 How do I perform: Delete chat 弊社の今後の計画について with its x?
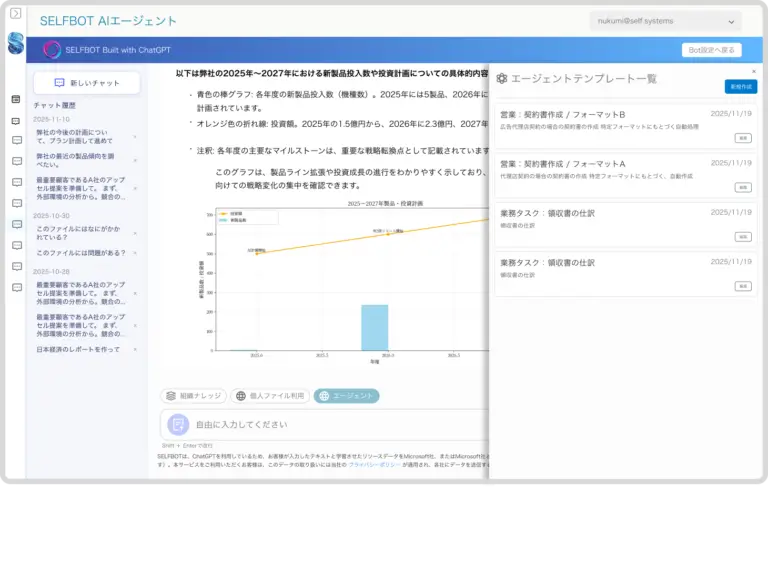click(x=135, y=137)
